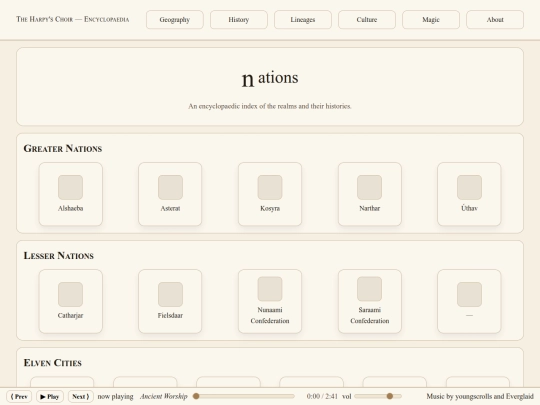540x405 pixels.
Task: Click the Kosyra emblem thumbnail
Action: 270,187
